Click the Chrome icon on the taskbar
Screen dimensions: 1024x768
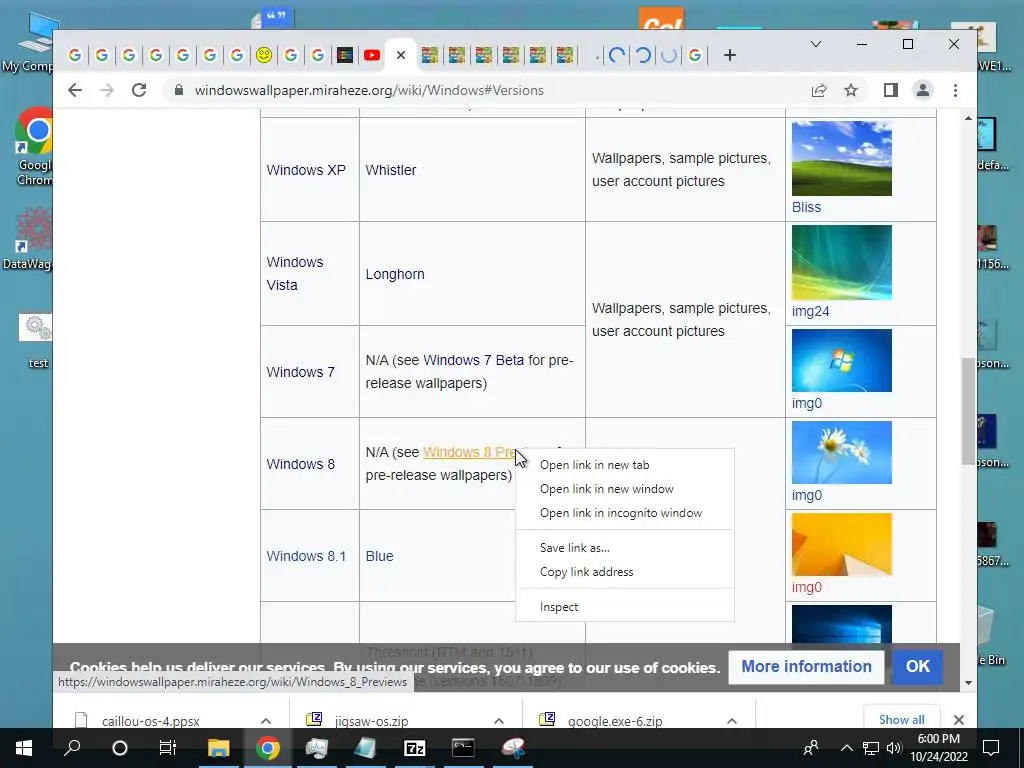point(267,748)
